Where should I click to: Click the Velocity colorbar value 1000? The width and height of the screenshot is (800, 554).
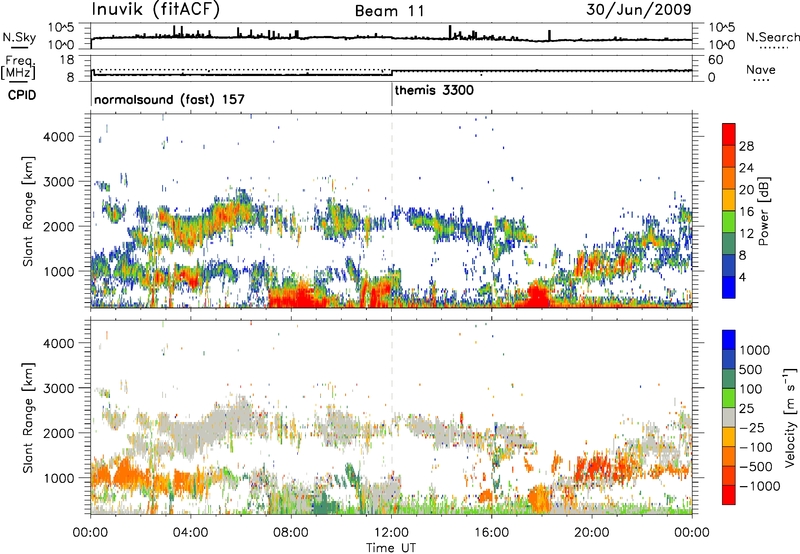755,350
